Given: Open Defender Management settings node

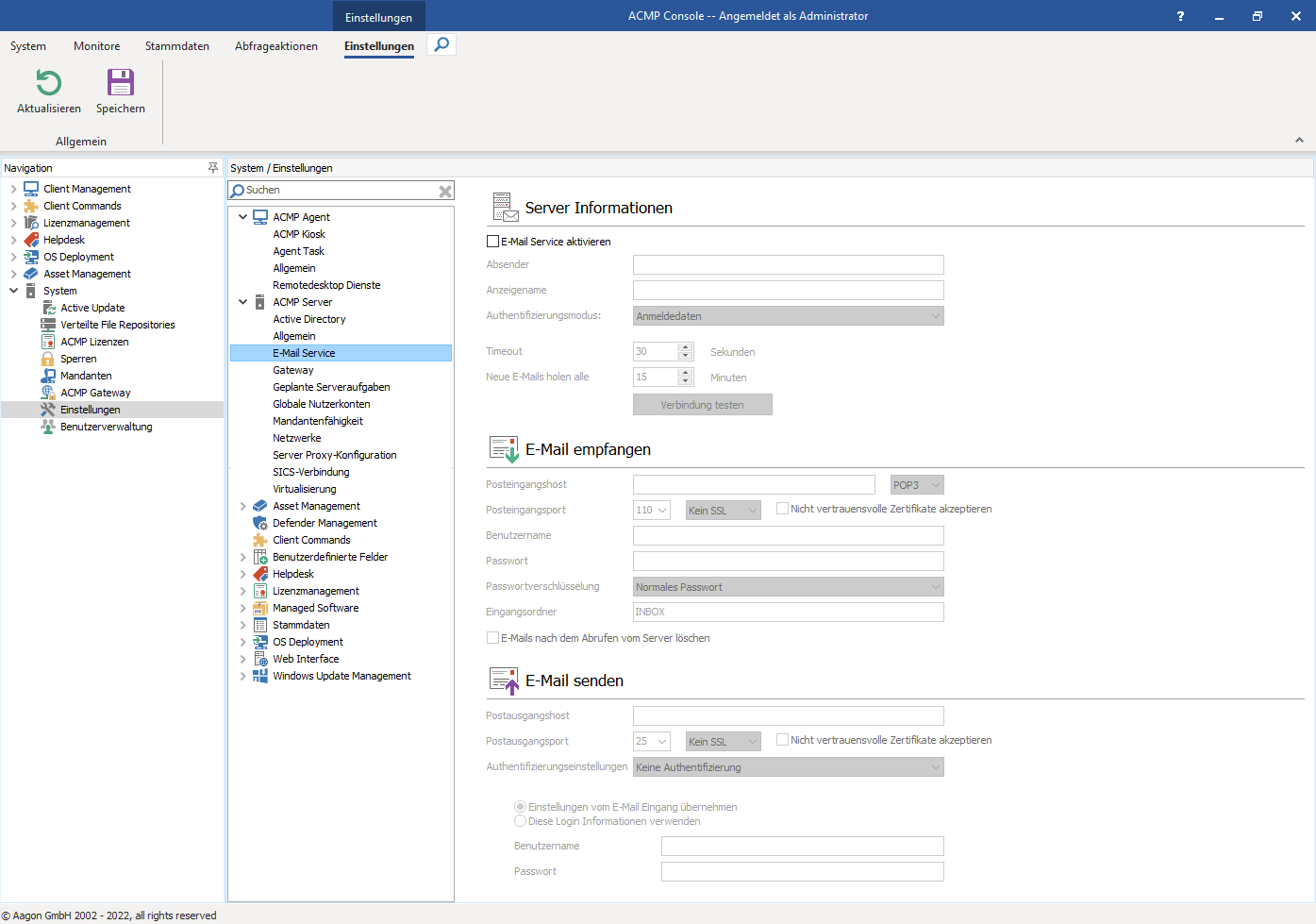Looking at the screenshot, I should click(x=325, y=523).
